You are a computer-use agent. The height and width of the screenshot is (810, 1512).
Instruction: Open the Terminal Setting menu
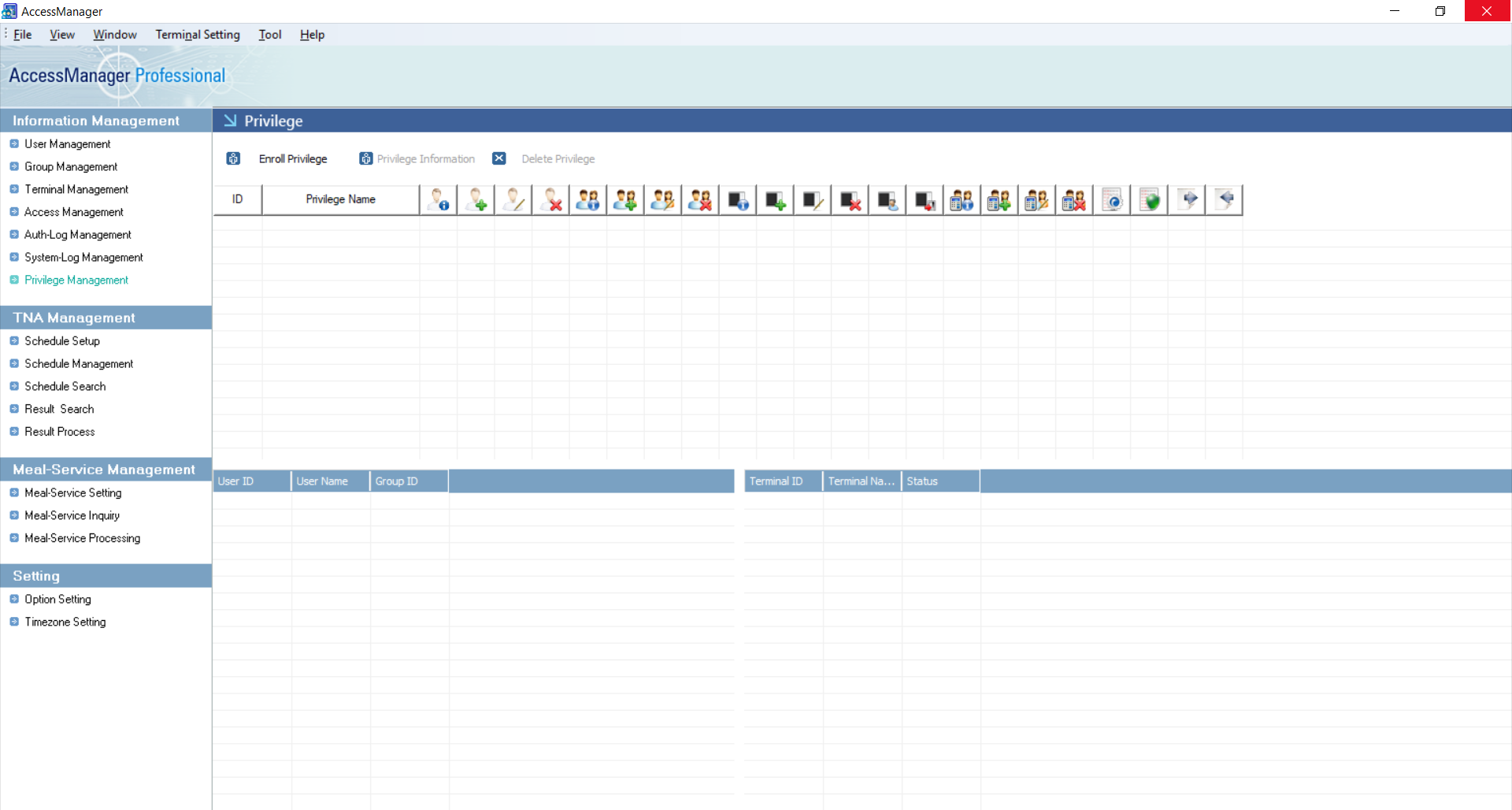tap(197, 35)
